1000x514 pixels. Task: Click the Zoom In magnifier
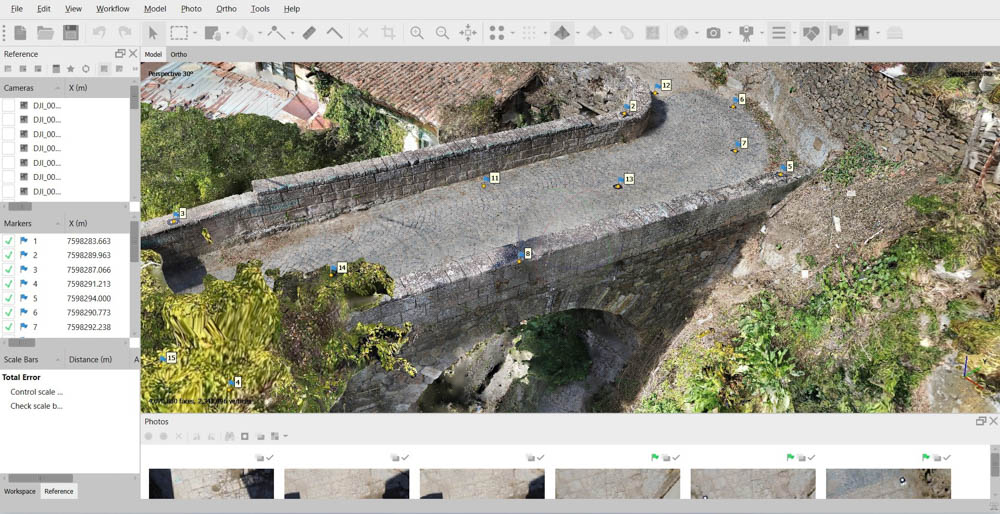[417, 33]
